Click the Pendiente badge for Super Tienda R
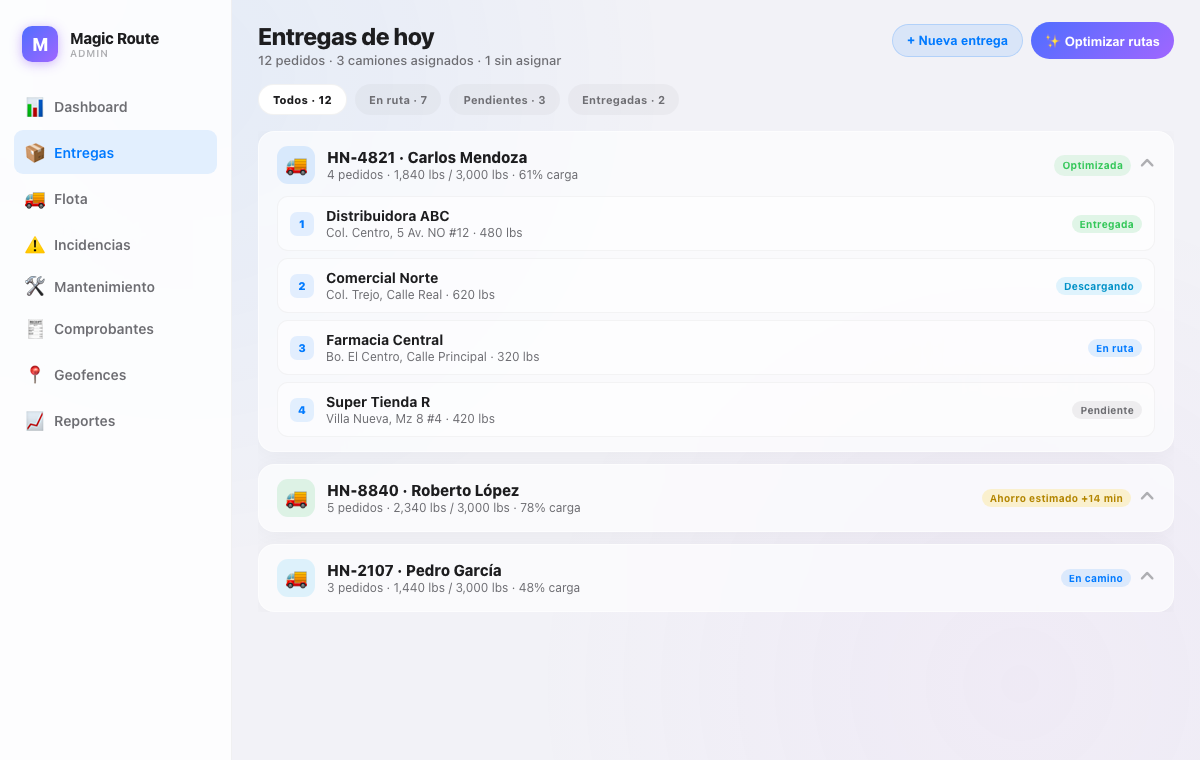 coord(1106,410)
